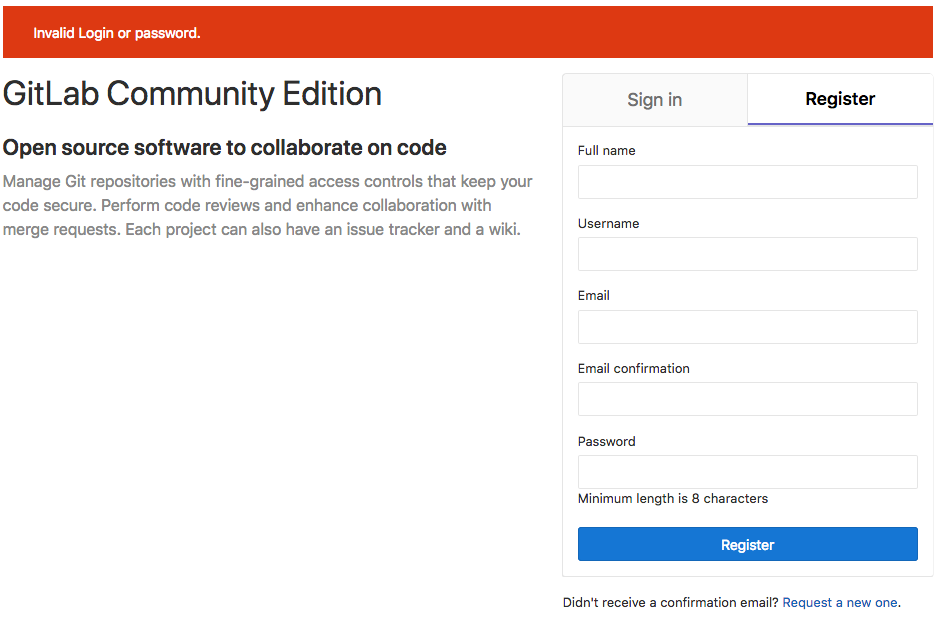This screenshot has height=626, width=941.
Task: Click the Email input field
Action: pyautogui.click(x=748, y=327)
